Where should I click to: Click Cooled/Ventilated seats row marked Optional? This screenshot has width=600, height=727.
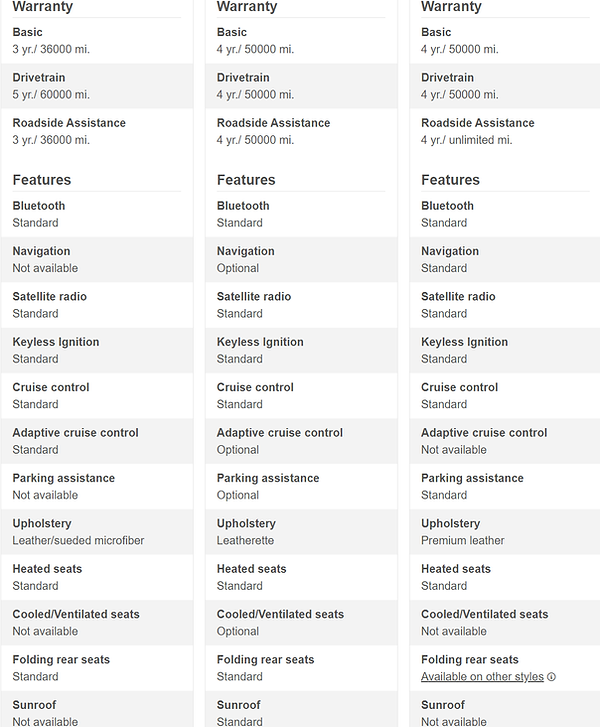coord(301,623)
